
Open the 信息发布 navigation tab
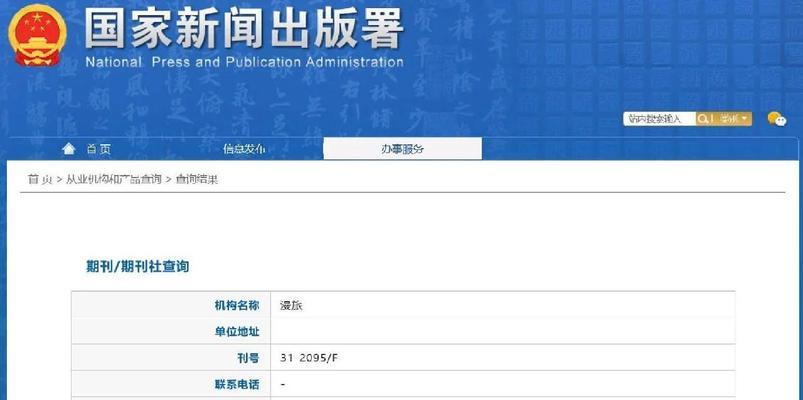click(244, 149)
